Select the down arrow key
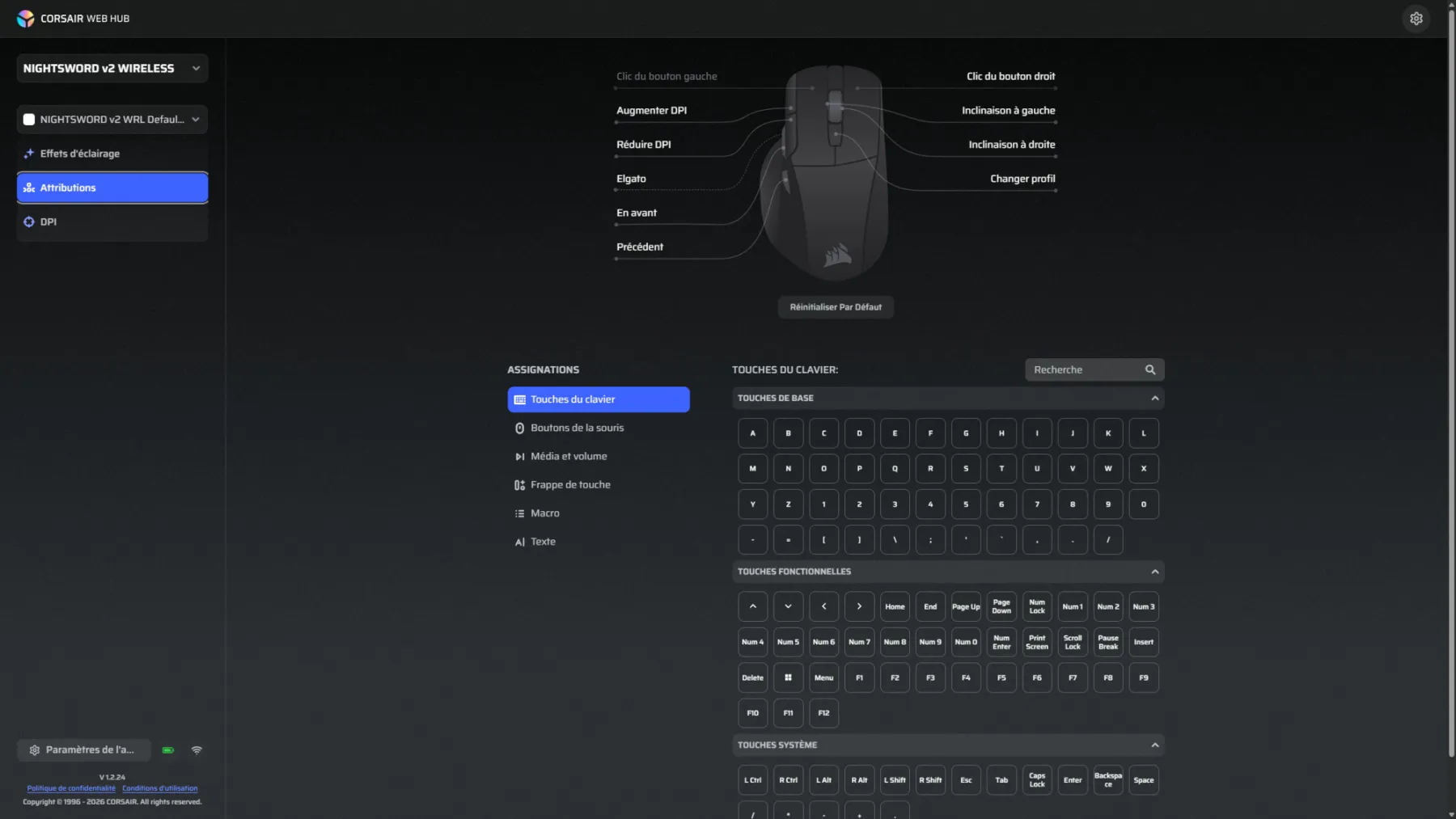This screenshot has height=819, width=1456. [788, 606]
